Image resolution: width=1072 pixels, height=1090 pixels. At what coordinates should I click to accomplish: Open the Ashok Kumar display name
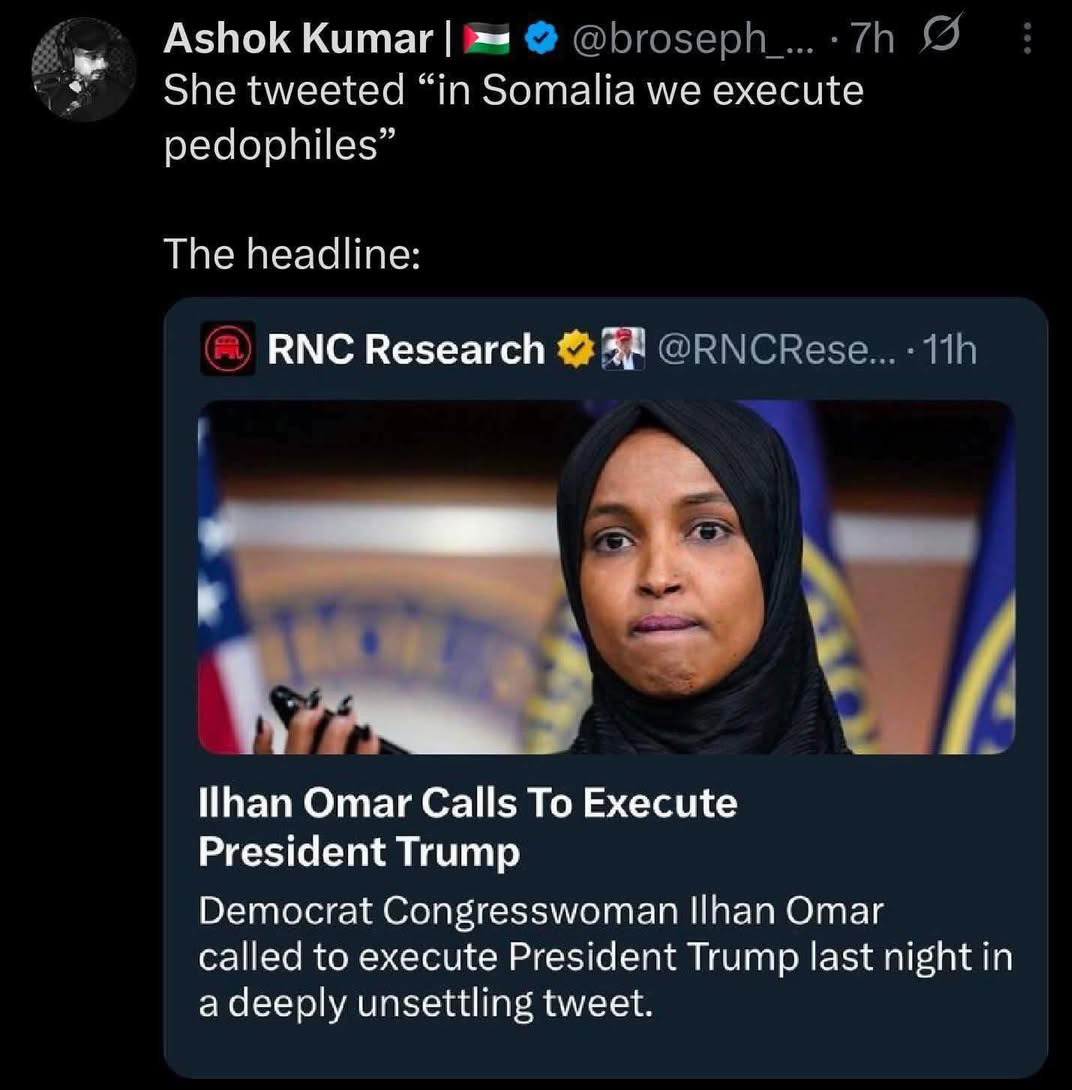point(296,39)
